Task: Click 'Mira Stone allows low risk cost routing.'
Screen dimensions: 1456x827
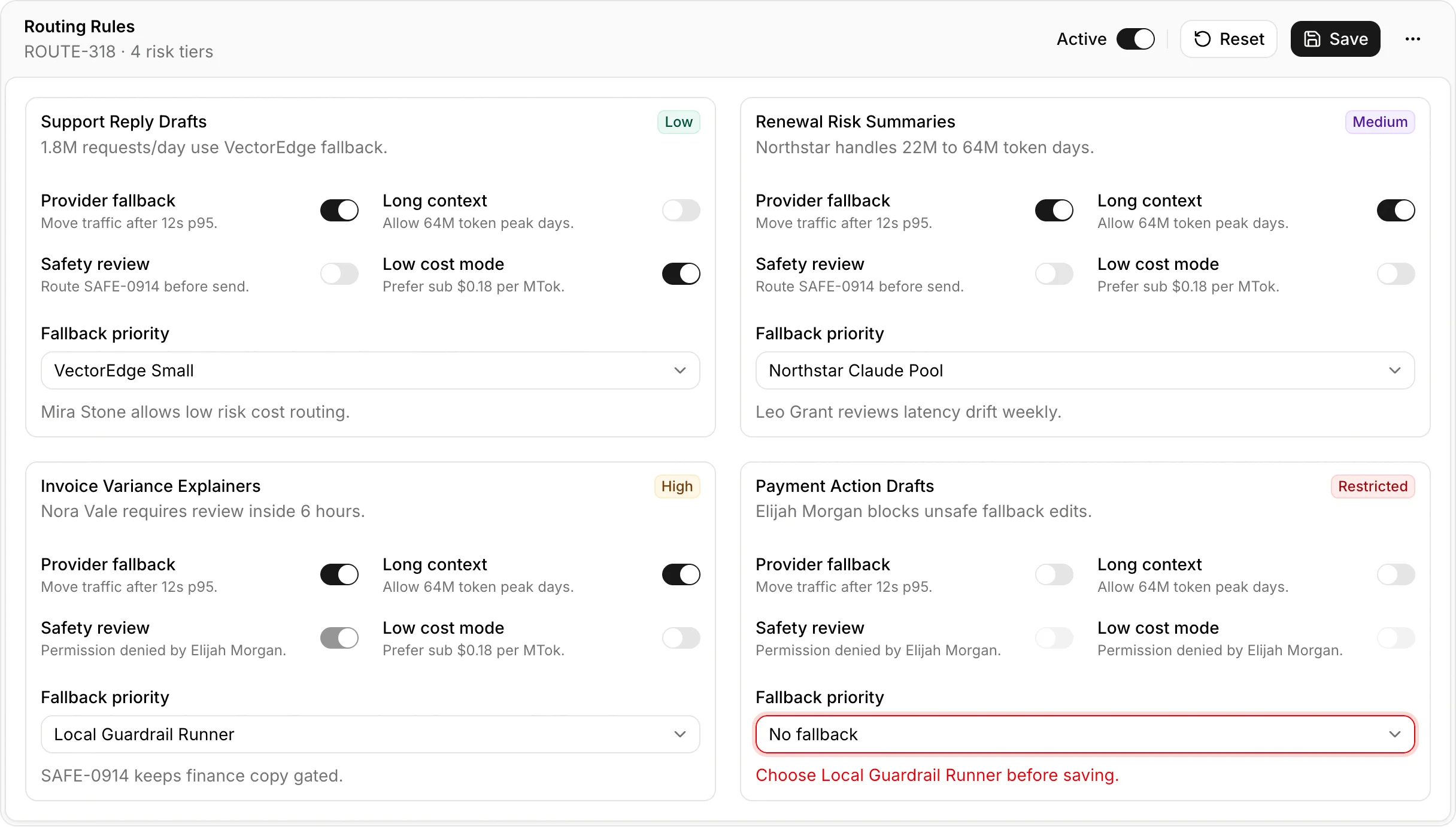Action: tap(196, 412)
